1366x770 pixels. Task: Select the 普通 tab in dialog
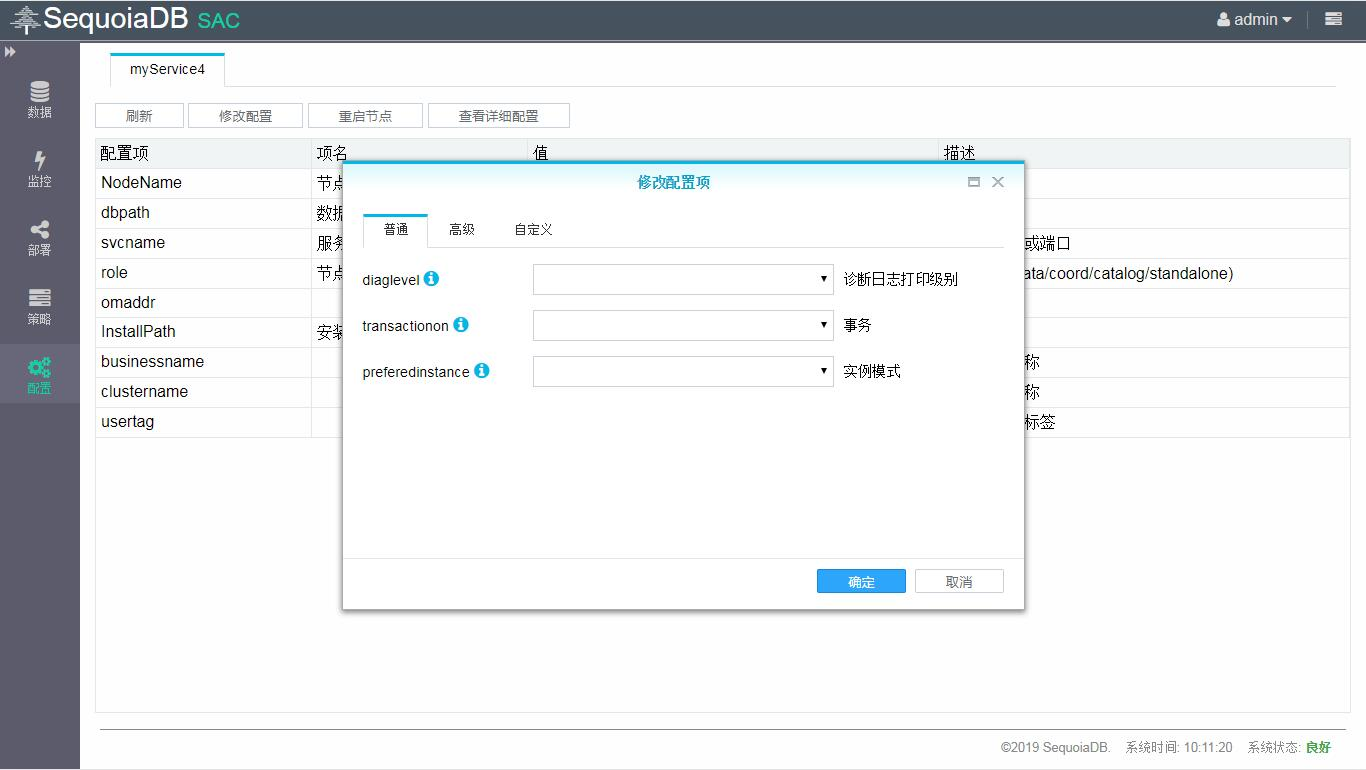[x=396, y=230]
